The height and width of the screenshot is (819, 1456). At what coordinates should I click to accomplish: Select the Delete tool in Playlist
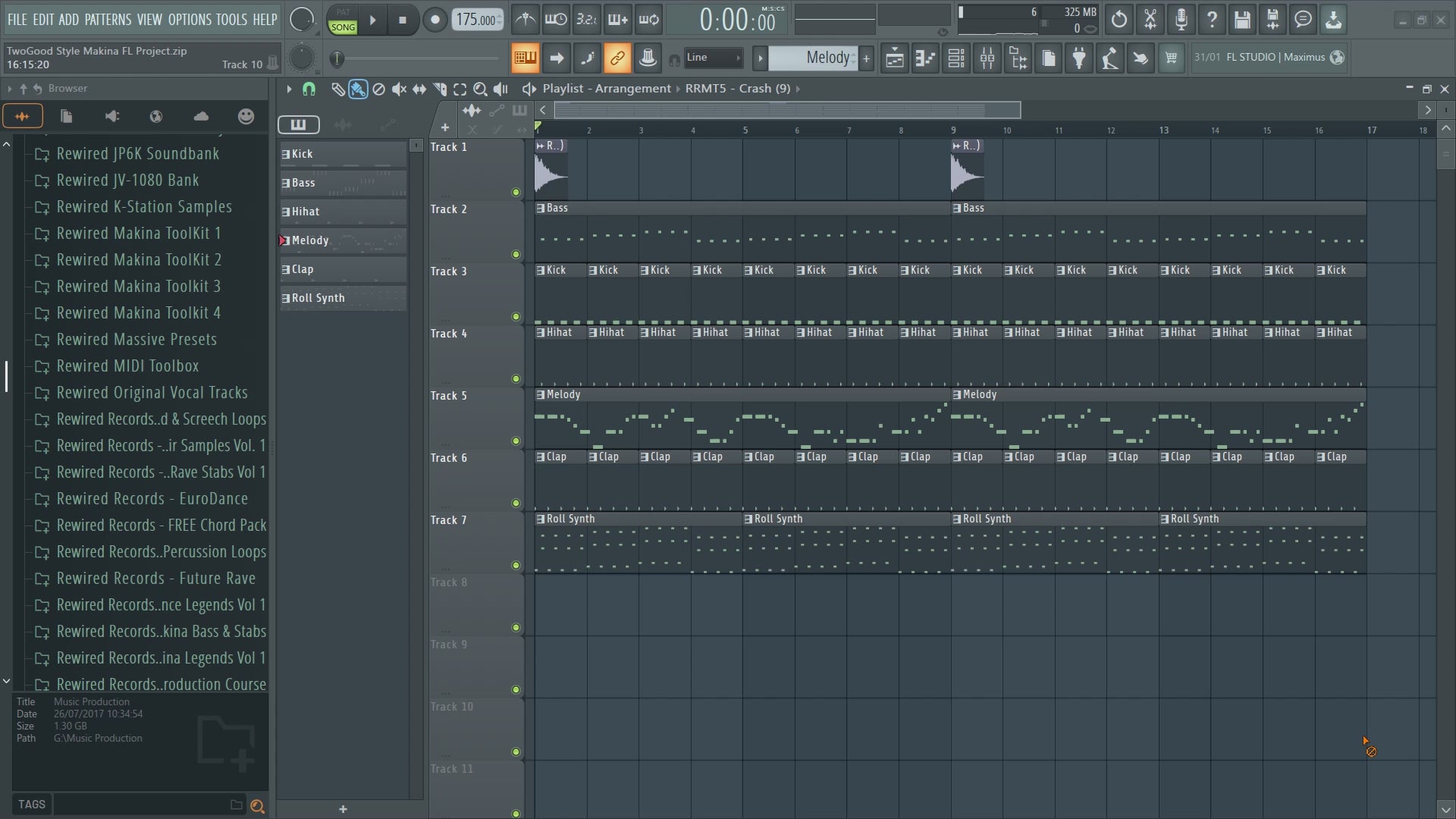378,89
